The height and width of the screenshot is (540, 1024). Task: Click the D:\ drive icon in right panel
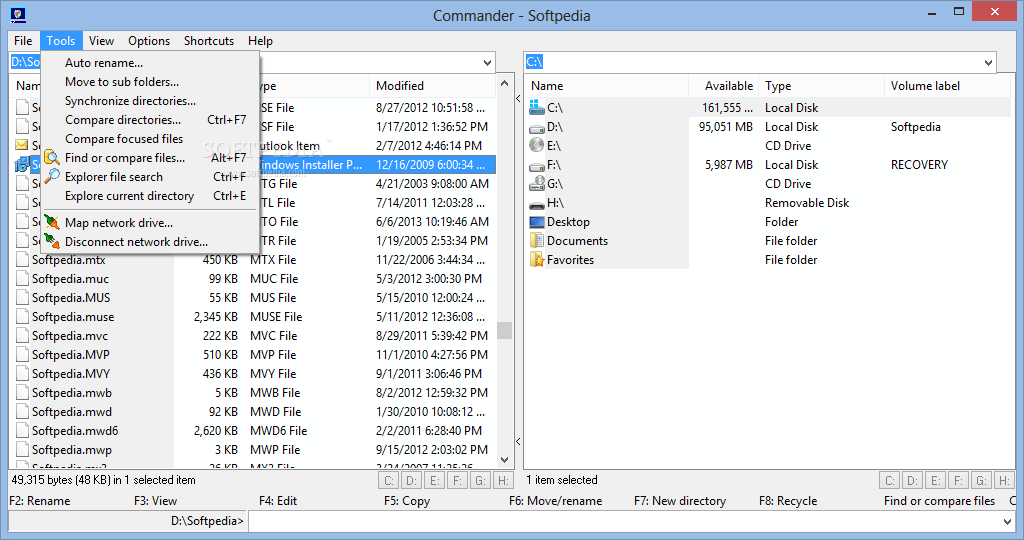pyautogui.click(x=537, y=127)
